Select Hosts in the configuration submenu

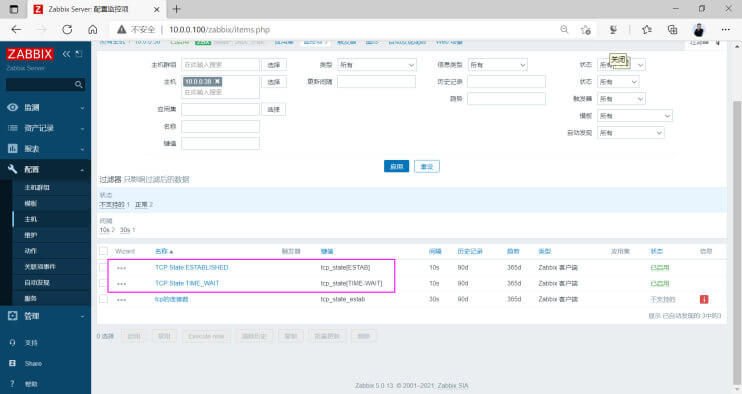point(31,219)
